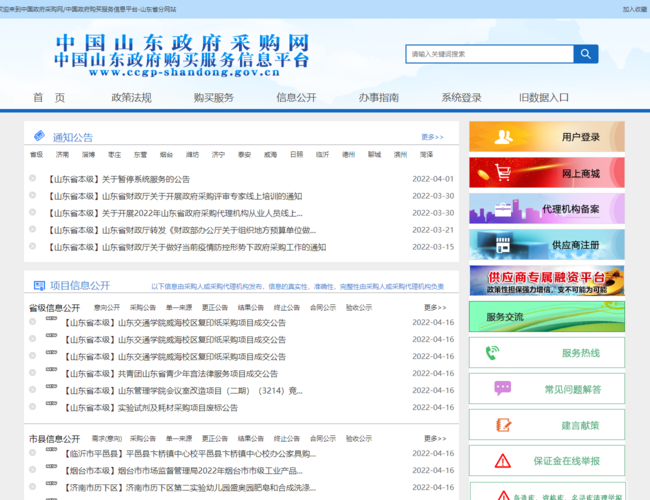The width and height of the screenshot is (650, 500).
Task: Select 结果公告 tab under 省级信息公开
Action: pos(251,307)
